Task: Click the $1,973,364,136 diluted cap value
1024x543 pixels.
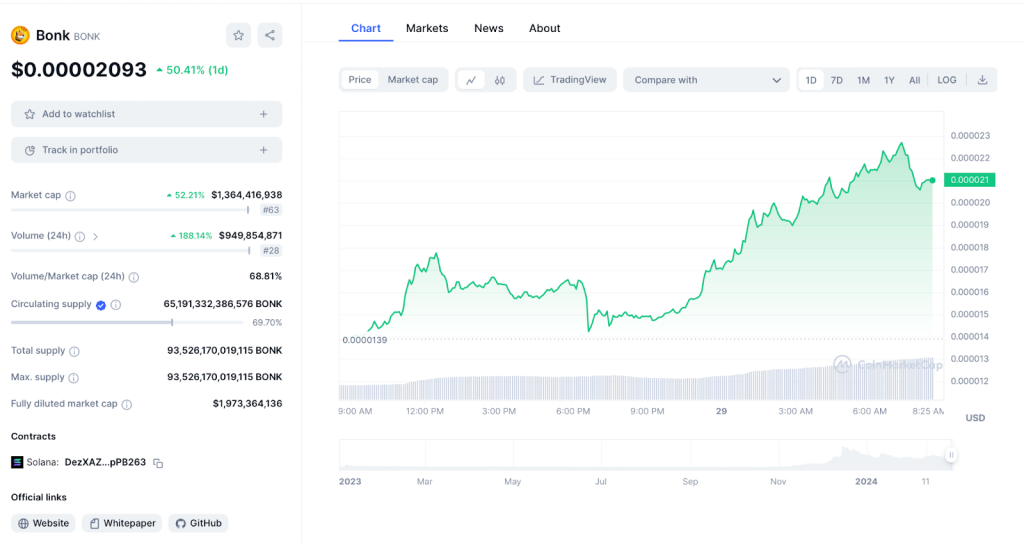Action: pyautogui.click(x=248, y=403)
